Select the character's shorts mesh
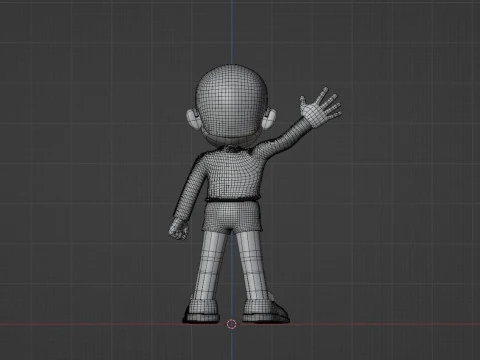This screenshot has height=360, width=480. 233,217
